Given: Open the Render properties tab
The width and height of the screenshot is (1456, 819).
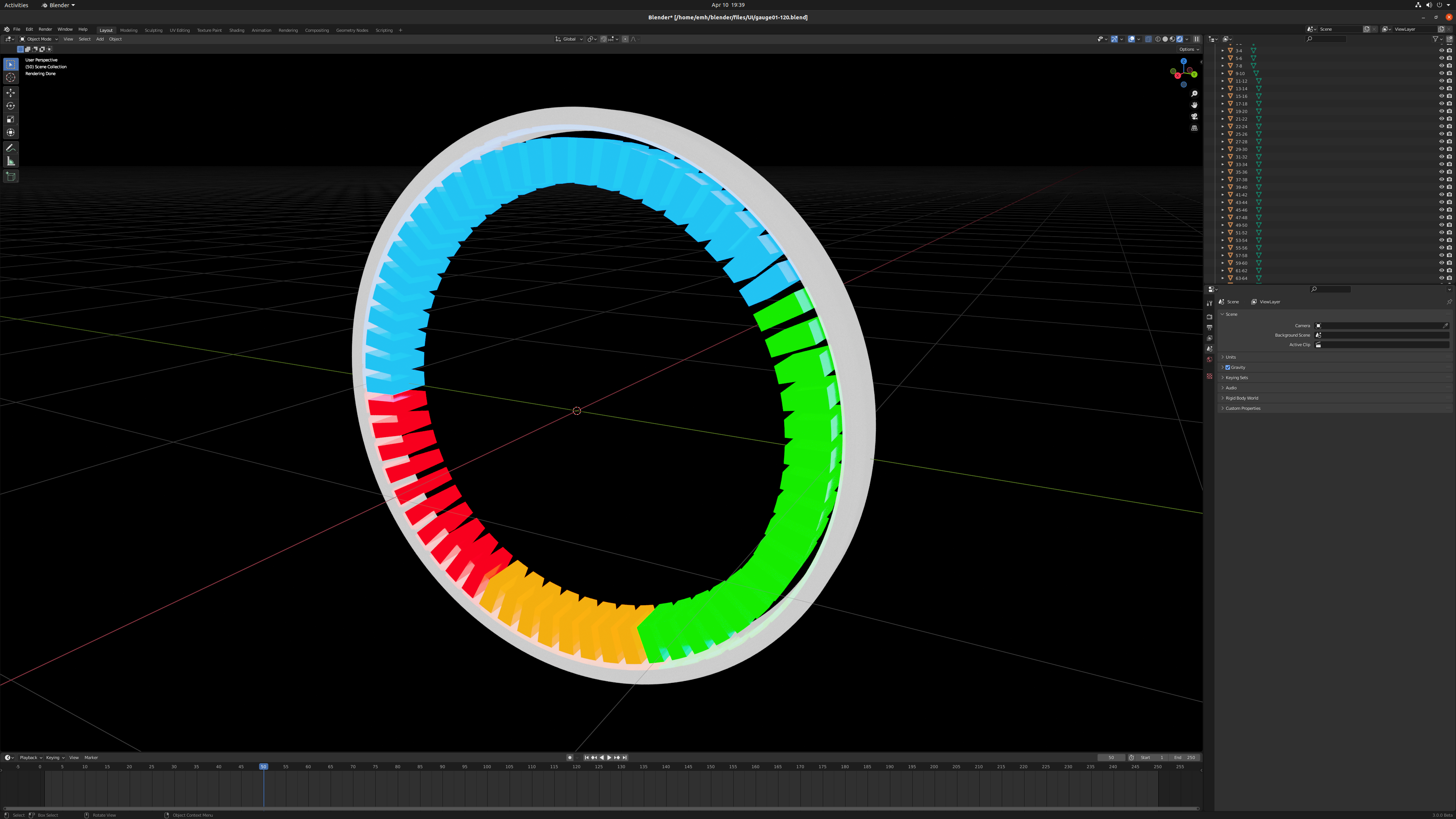Looking at the screenshot, I should (1210, 317).
